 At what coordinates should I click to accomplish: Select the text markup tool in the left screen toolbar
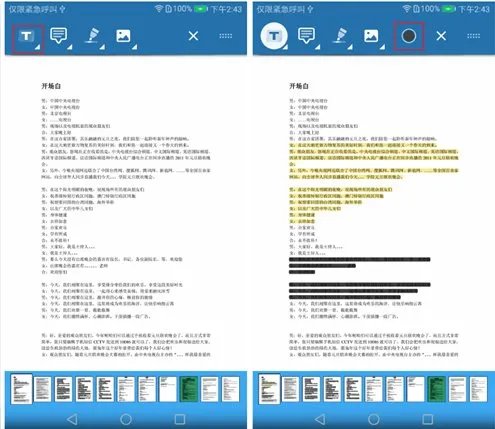tap(27, 36)
